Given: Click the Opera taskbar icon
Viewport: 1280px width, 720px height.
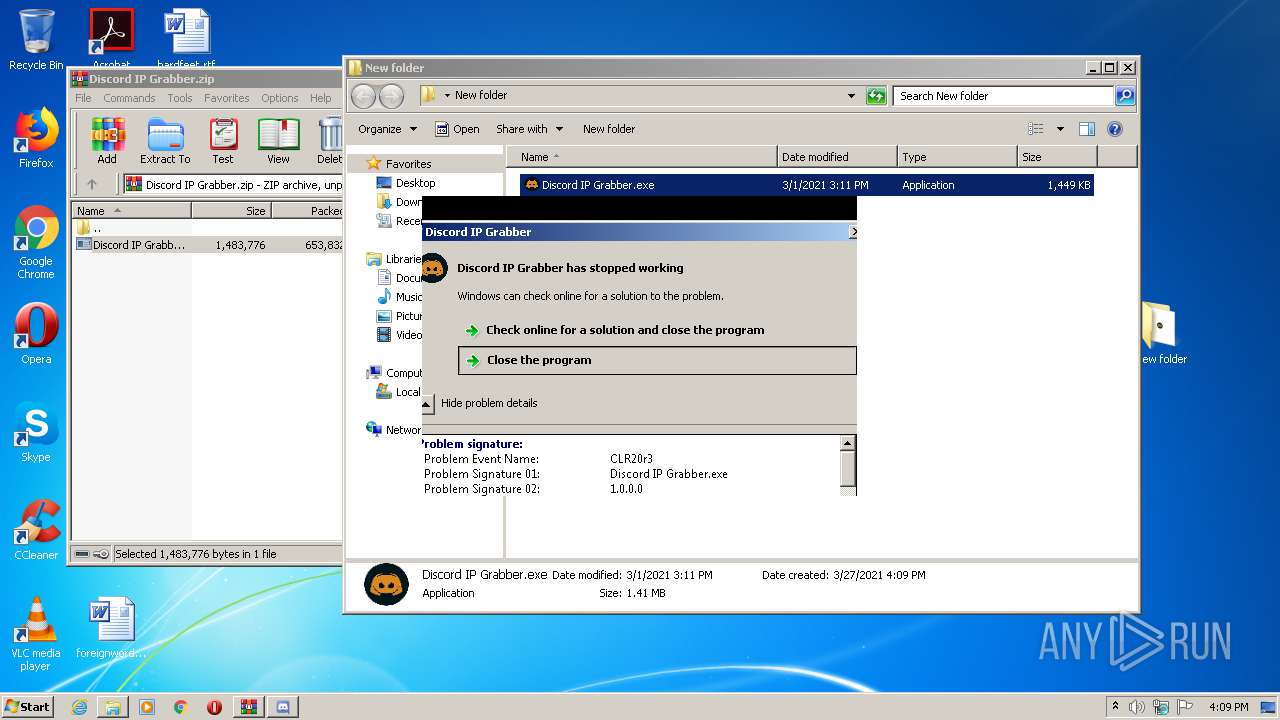Looking at the screenshot, I should 214,707.
